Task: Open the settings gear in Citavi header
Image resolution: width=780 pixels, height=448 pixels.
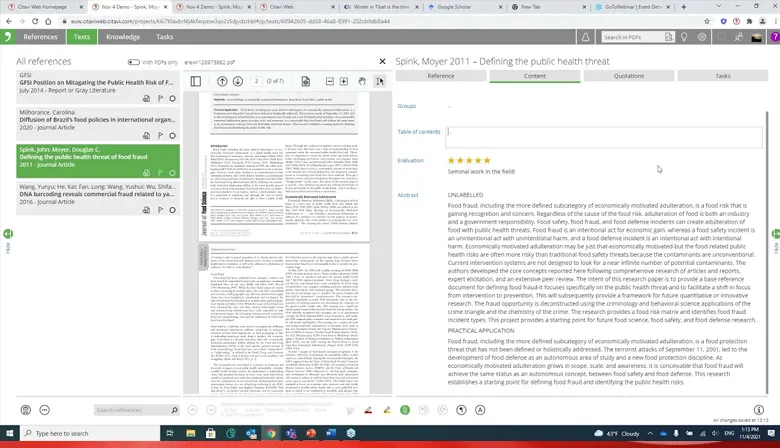Action: (x=702, y=37)
